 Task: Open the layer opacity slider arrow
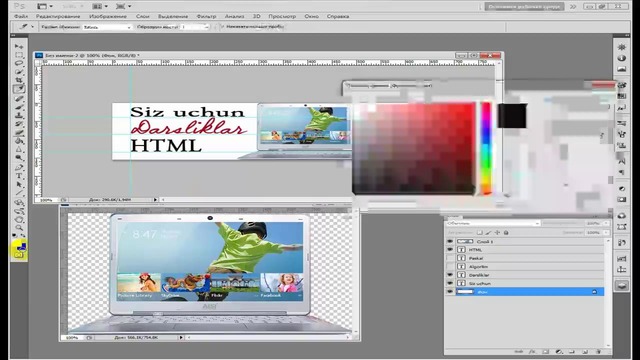coord(606,223)
